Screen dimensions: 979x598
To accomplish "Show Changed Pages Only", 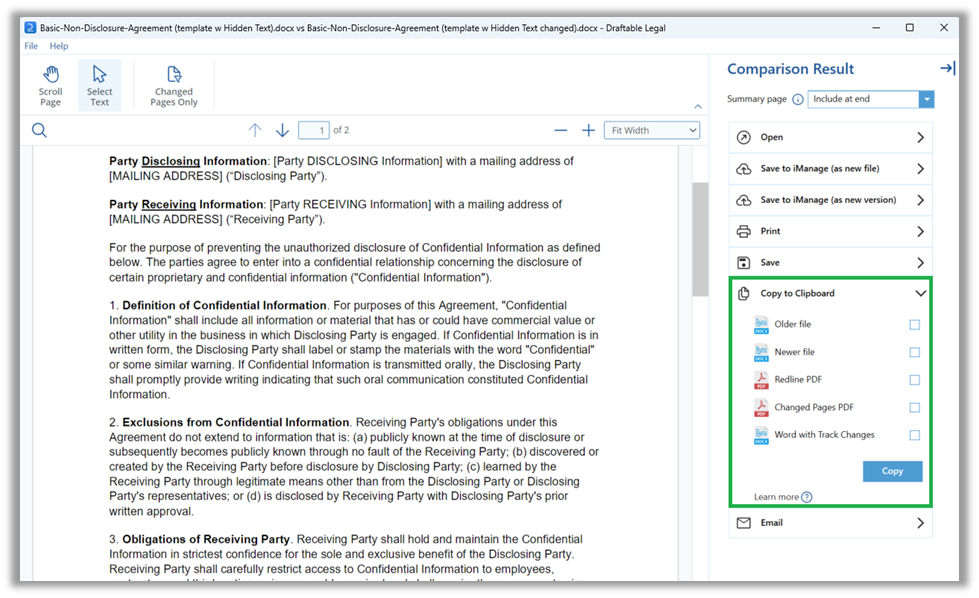I will tap(174, 86).
